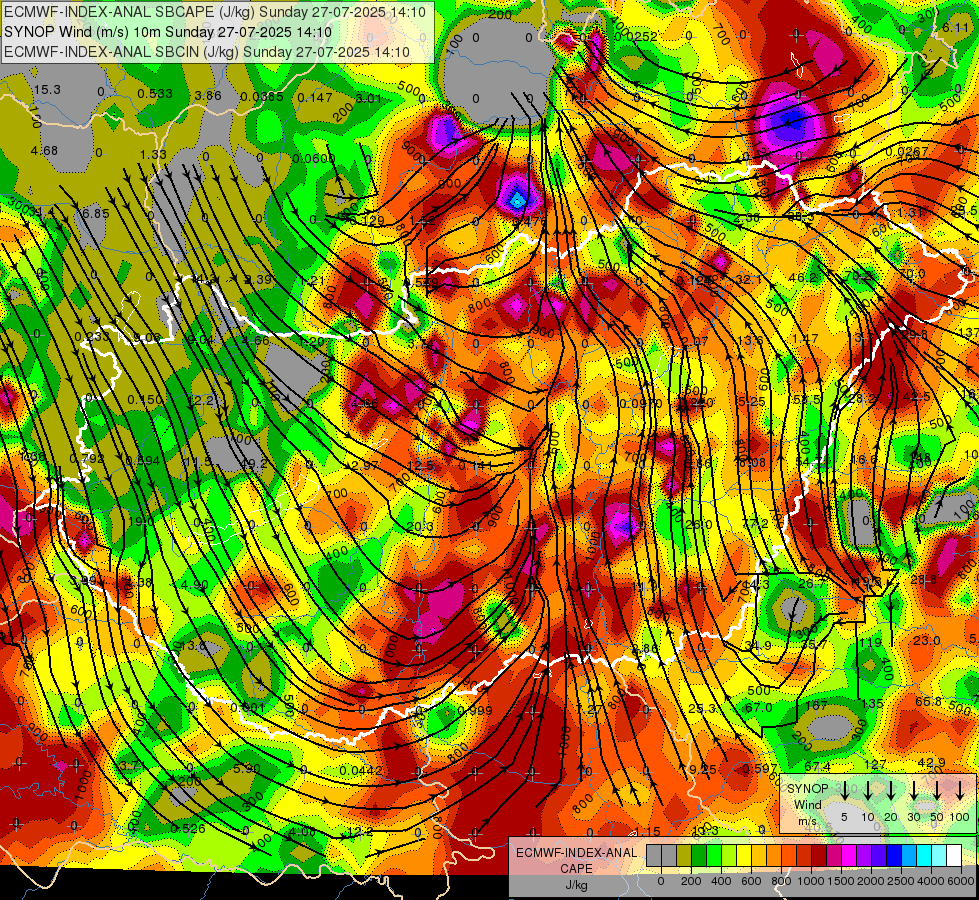Screen dimensions: 979x900
Task: Click the 9.25 value on the map
Action: coord(702,769)
